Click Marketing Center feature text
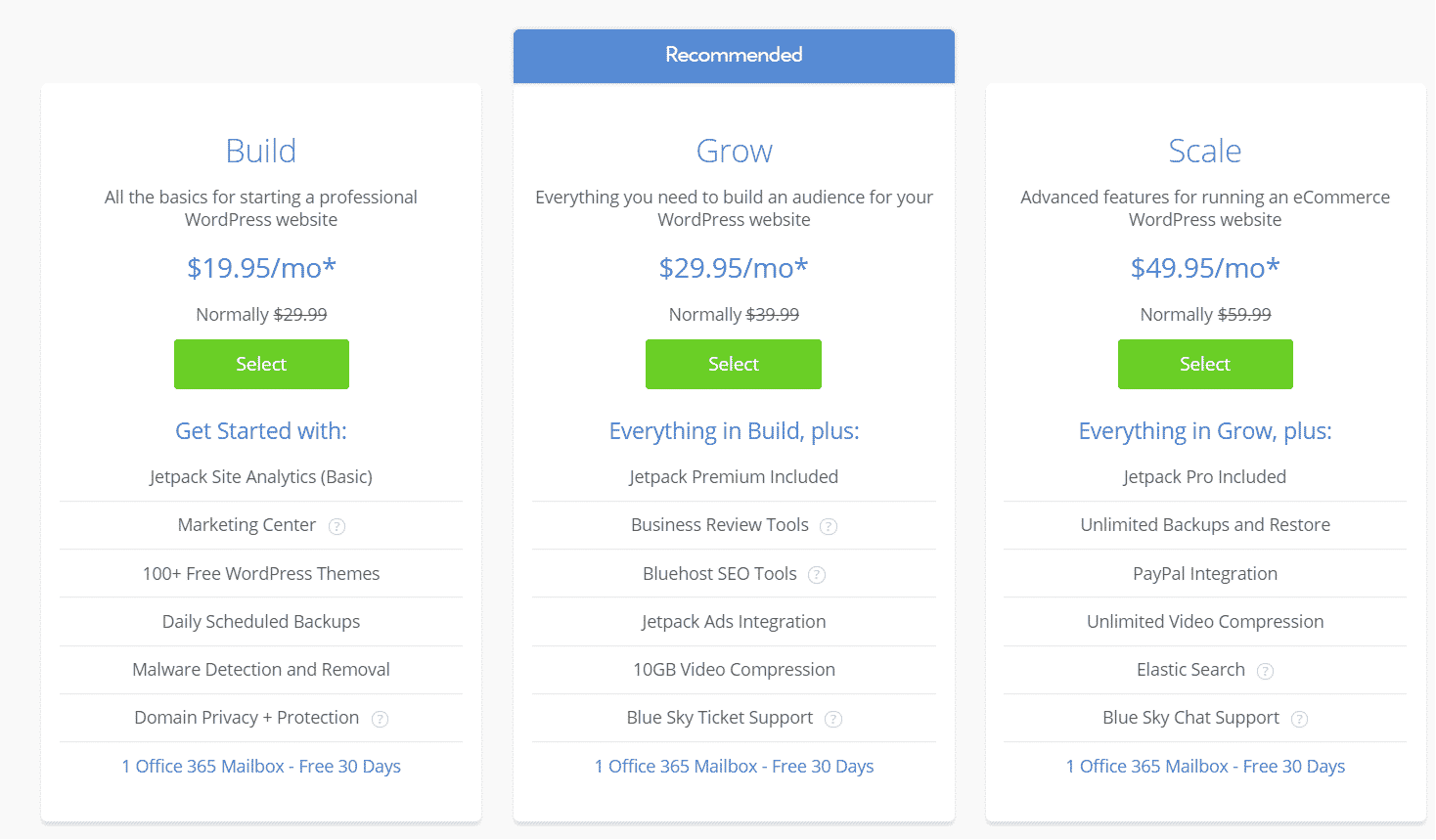 [247, 525]
